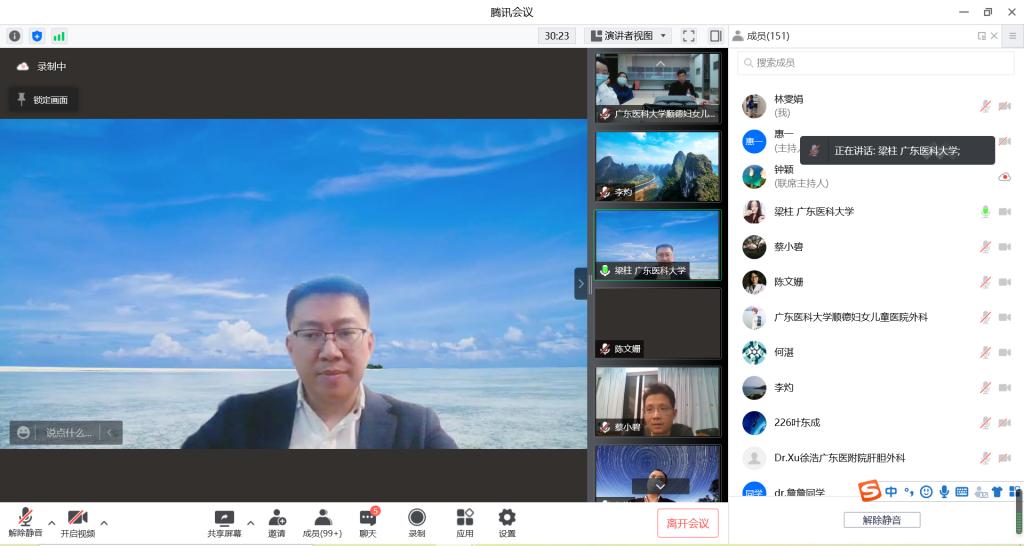Open the meeting info icon
The width and height of the screenshot is (1024, 546).
15,36
